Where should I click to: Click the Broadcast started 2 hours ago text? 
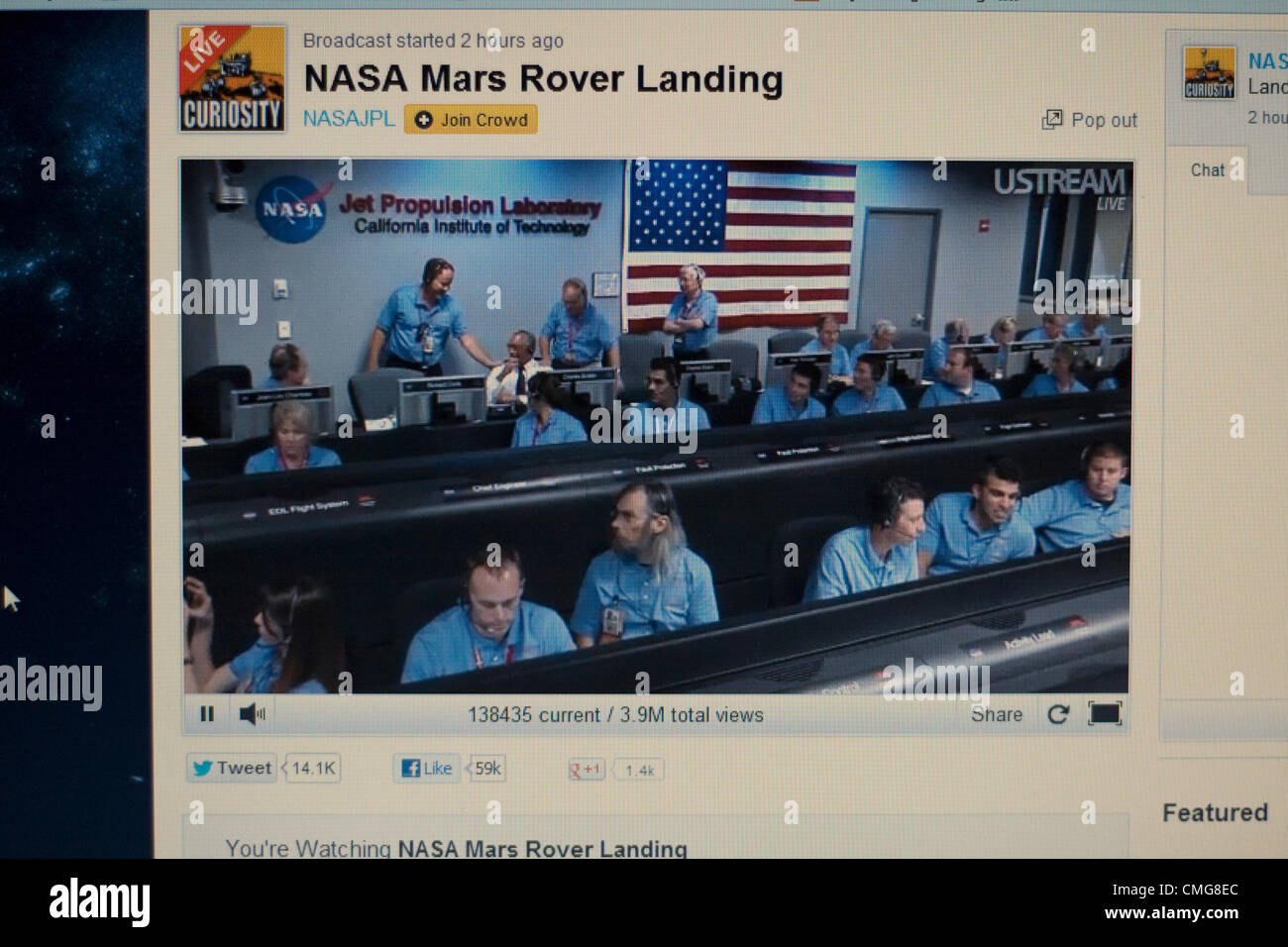click(x=433, y=41)
